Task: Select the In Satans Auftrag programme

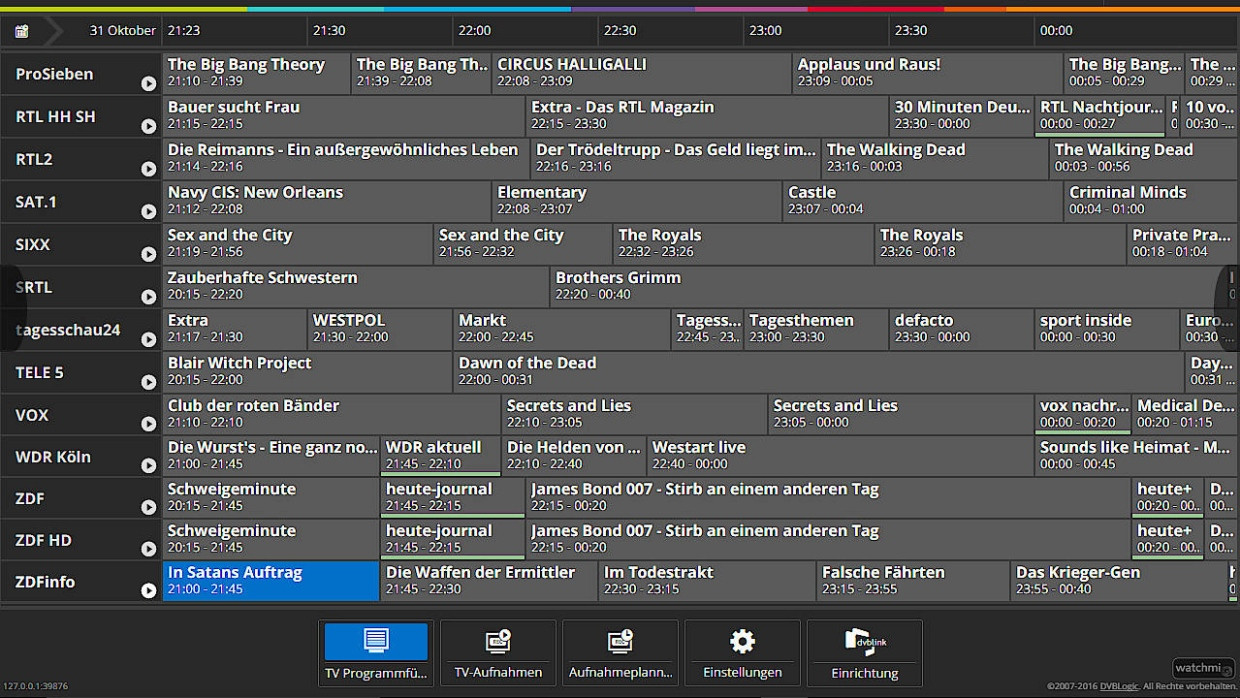Action: click(271, 580)
